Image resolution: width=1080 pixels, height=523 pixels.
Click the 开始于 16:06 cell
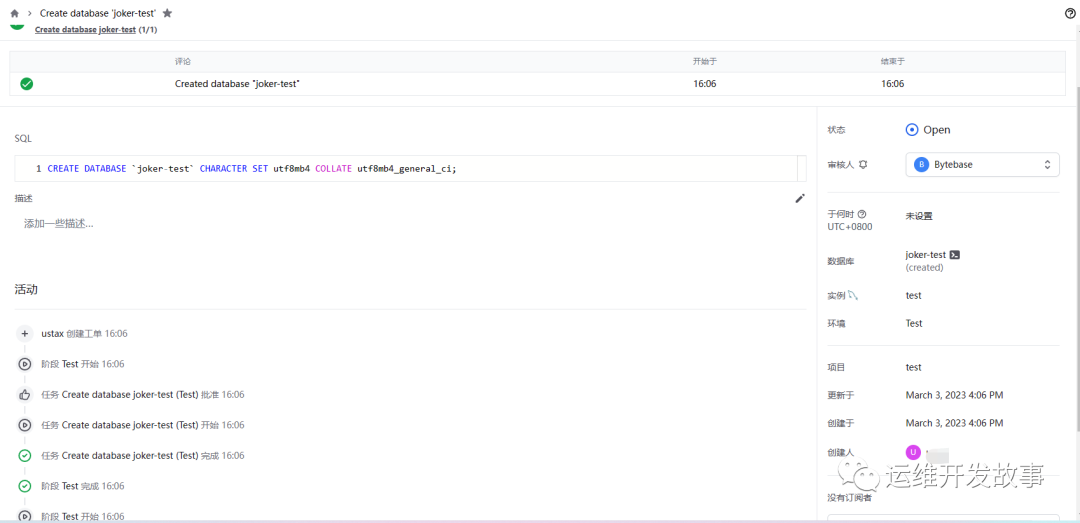pyautogui.click(x=704, y=84)
